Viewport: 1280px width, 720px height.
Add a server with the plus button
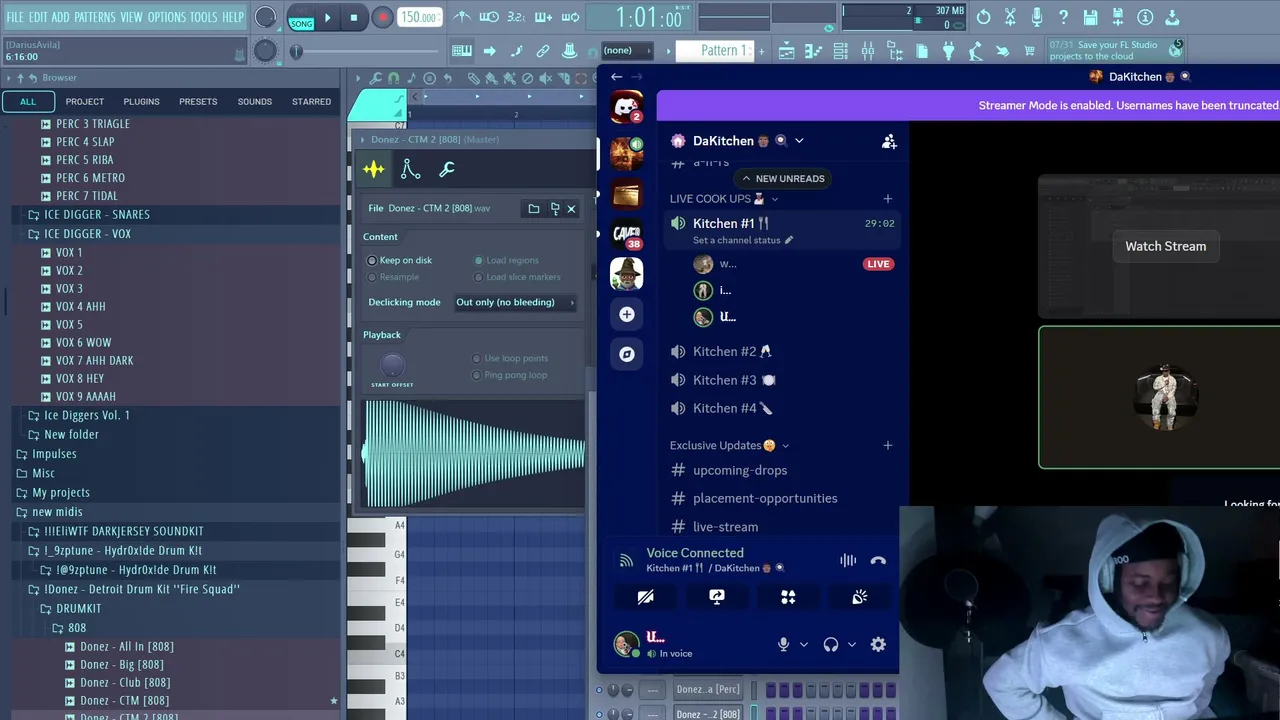click(627, 314)
